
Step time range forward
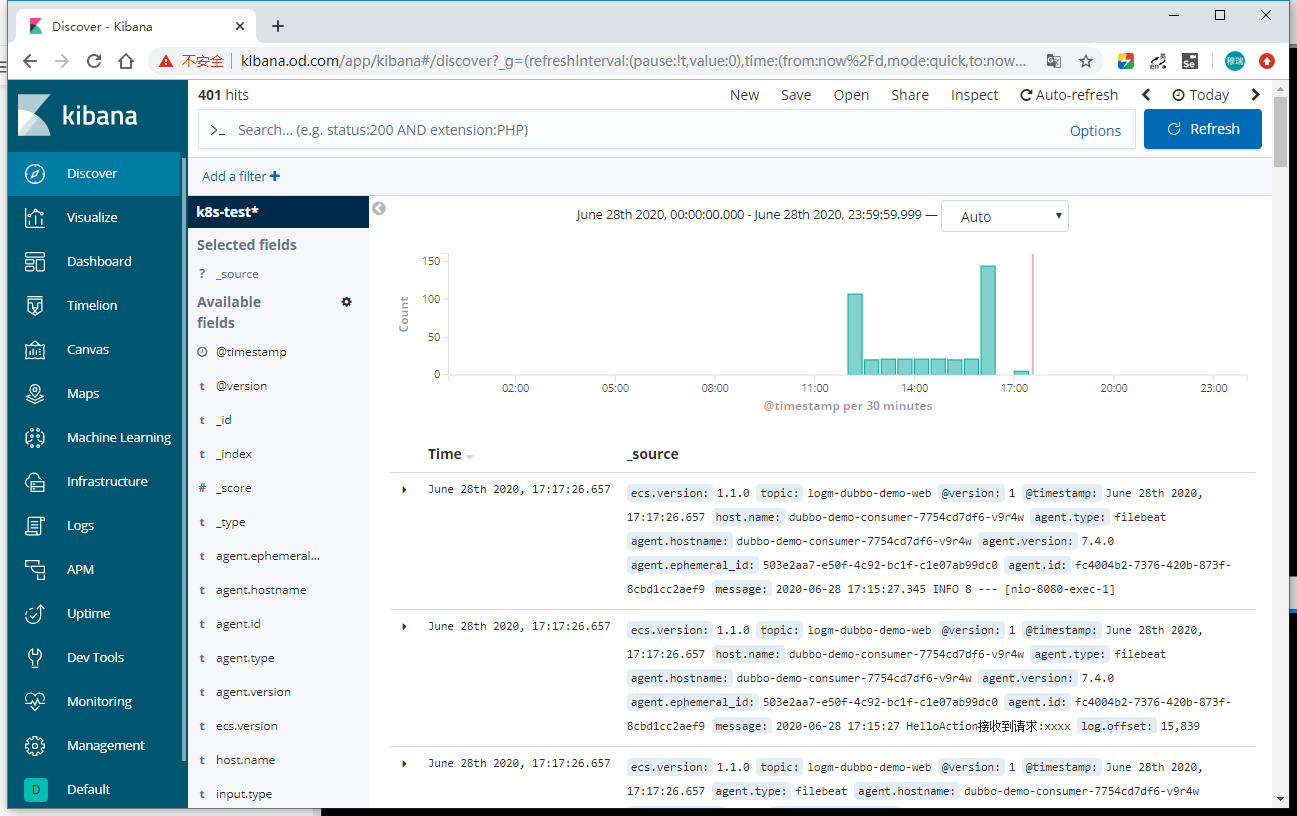tap(1256, 95)
